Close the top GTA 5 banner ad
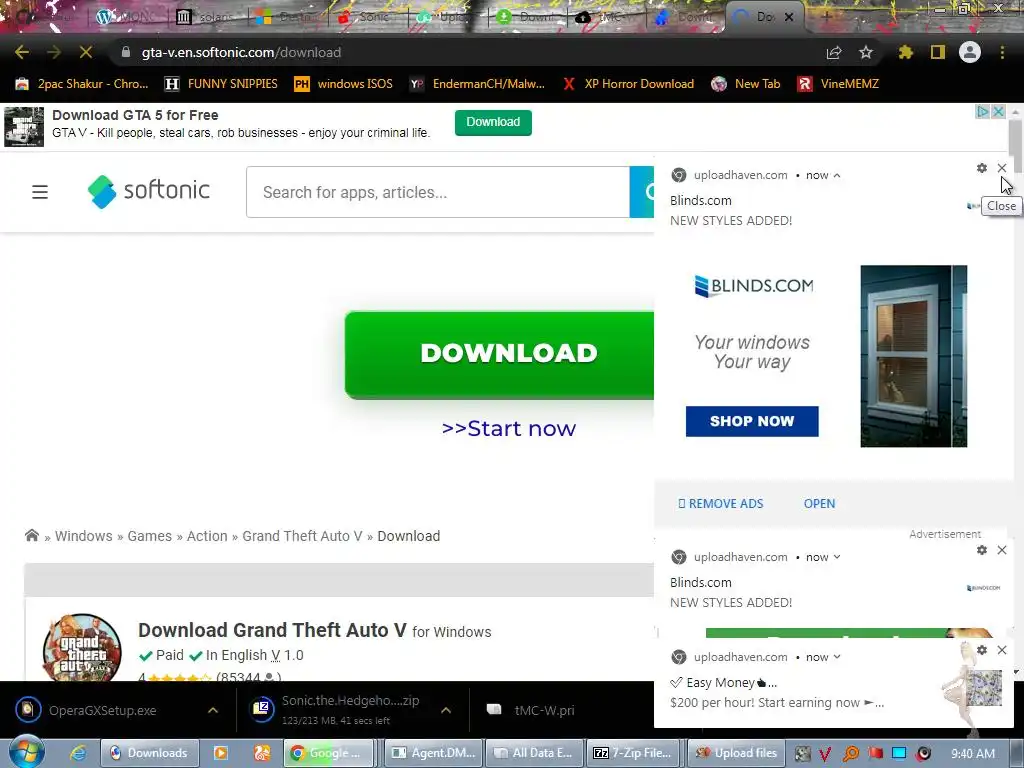The image size is (1024, 768). pyautogui.click(x=999, y=112)
